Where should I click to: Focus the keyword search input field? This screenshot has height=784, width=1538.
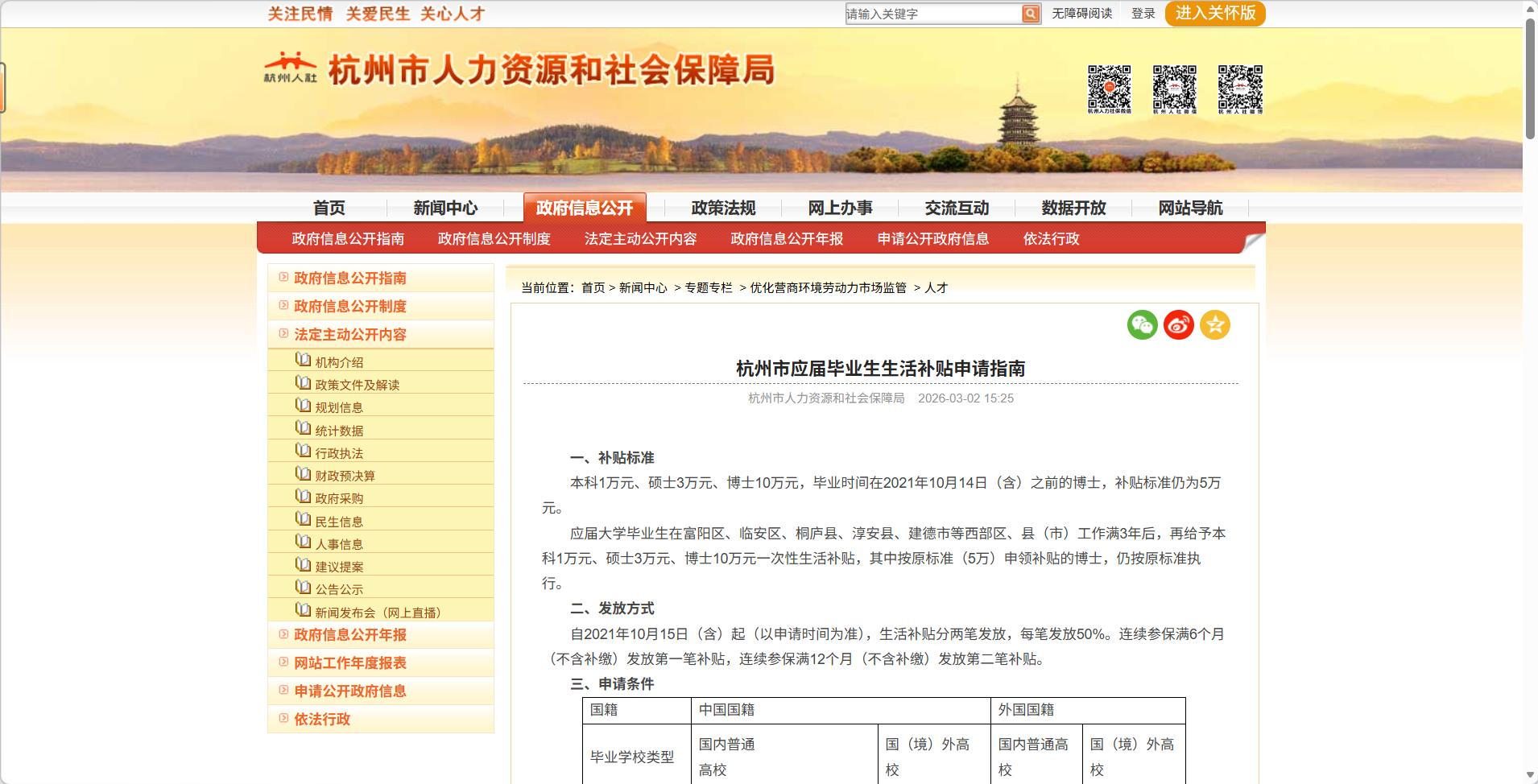coord(933,14)
